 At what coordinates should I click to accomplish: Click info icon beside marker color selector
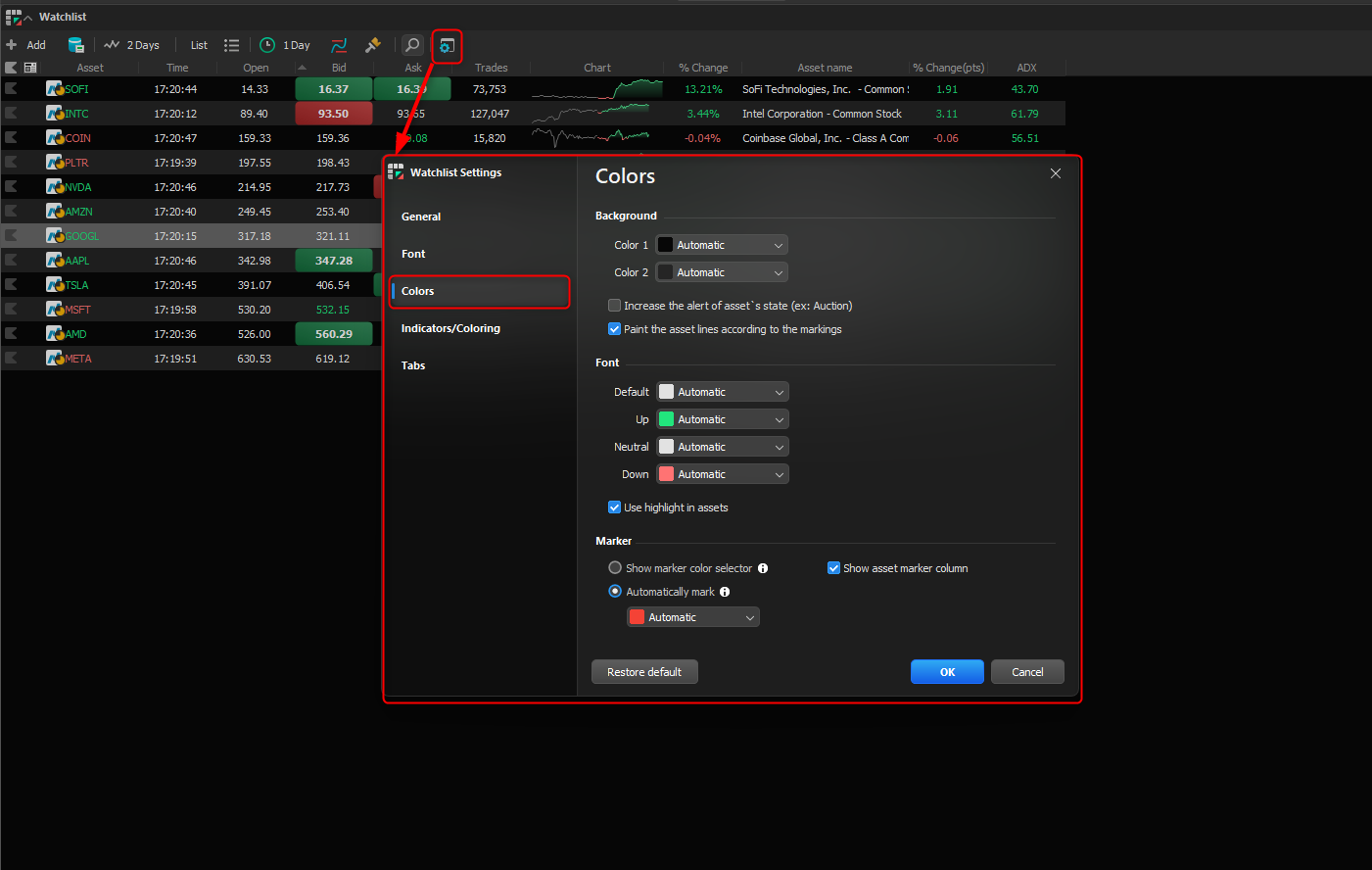click(763, 568)
